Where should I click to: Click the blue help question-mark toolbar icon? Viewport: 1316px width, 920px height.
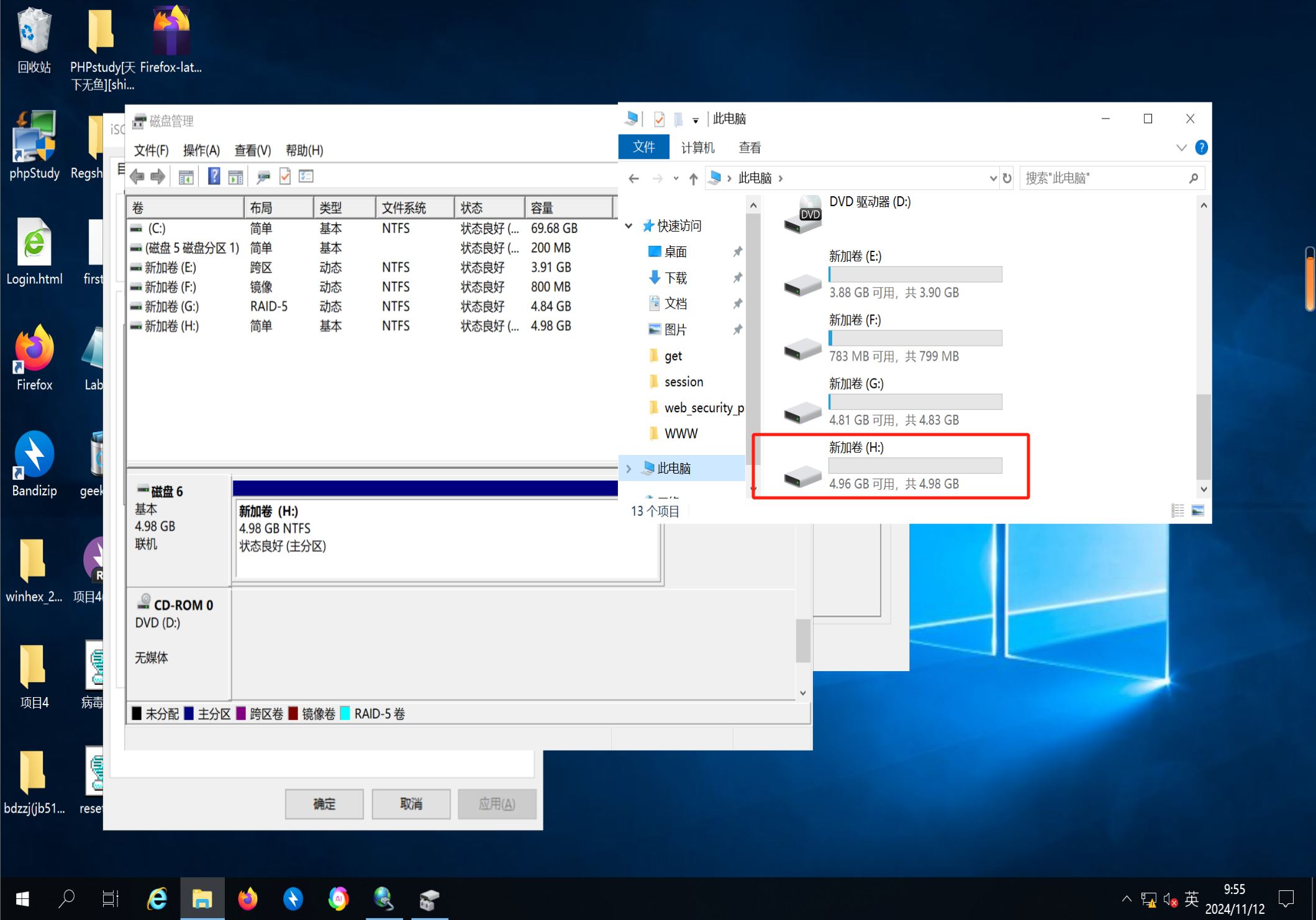click(214, 177)
